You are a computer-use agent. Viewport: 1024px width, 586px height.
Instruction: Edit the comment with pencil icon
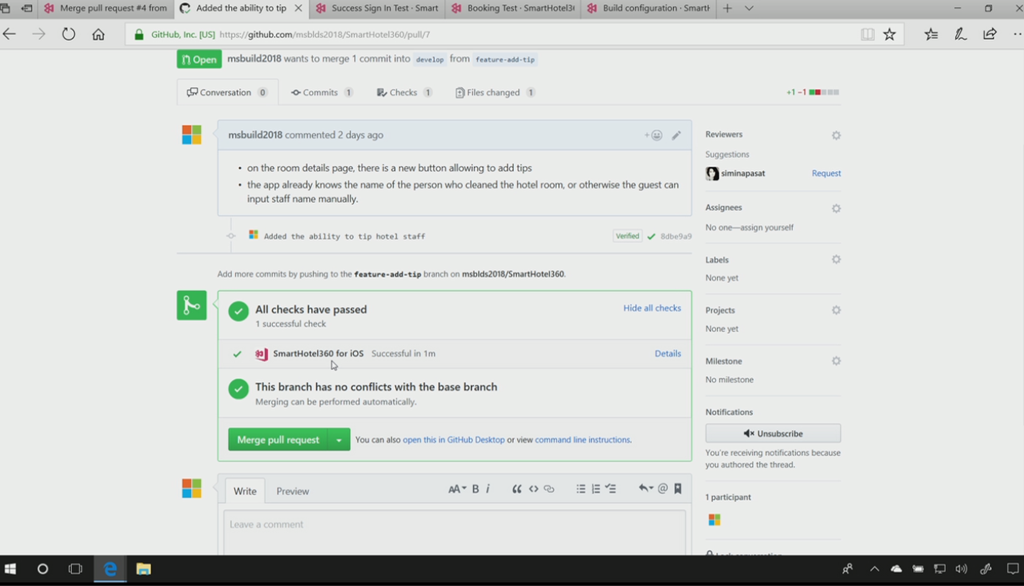(x=676, y=135)
